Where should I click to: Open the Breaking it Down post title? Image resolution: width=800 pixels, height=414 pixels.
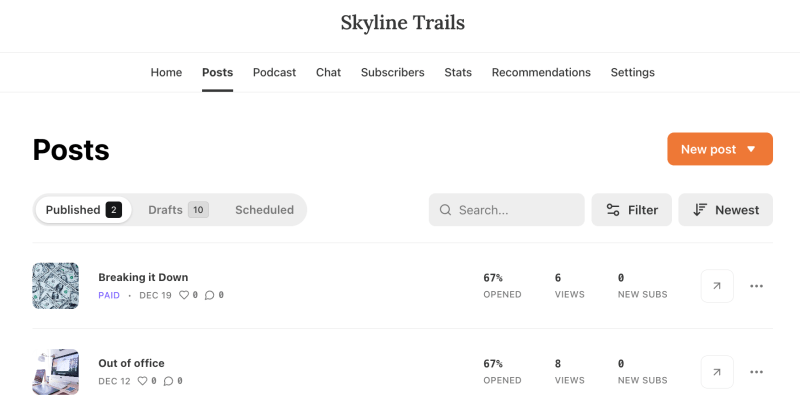pos(143,277)
